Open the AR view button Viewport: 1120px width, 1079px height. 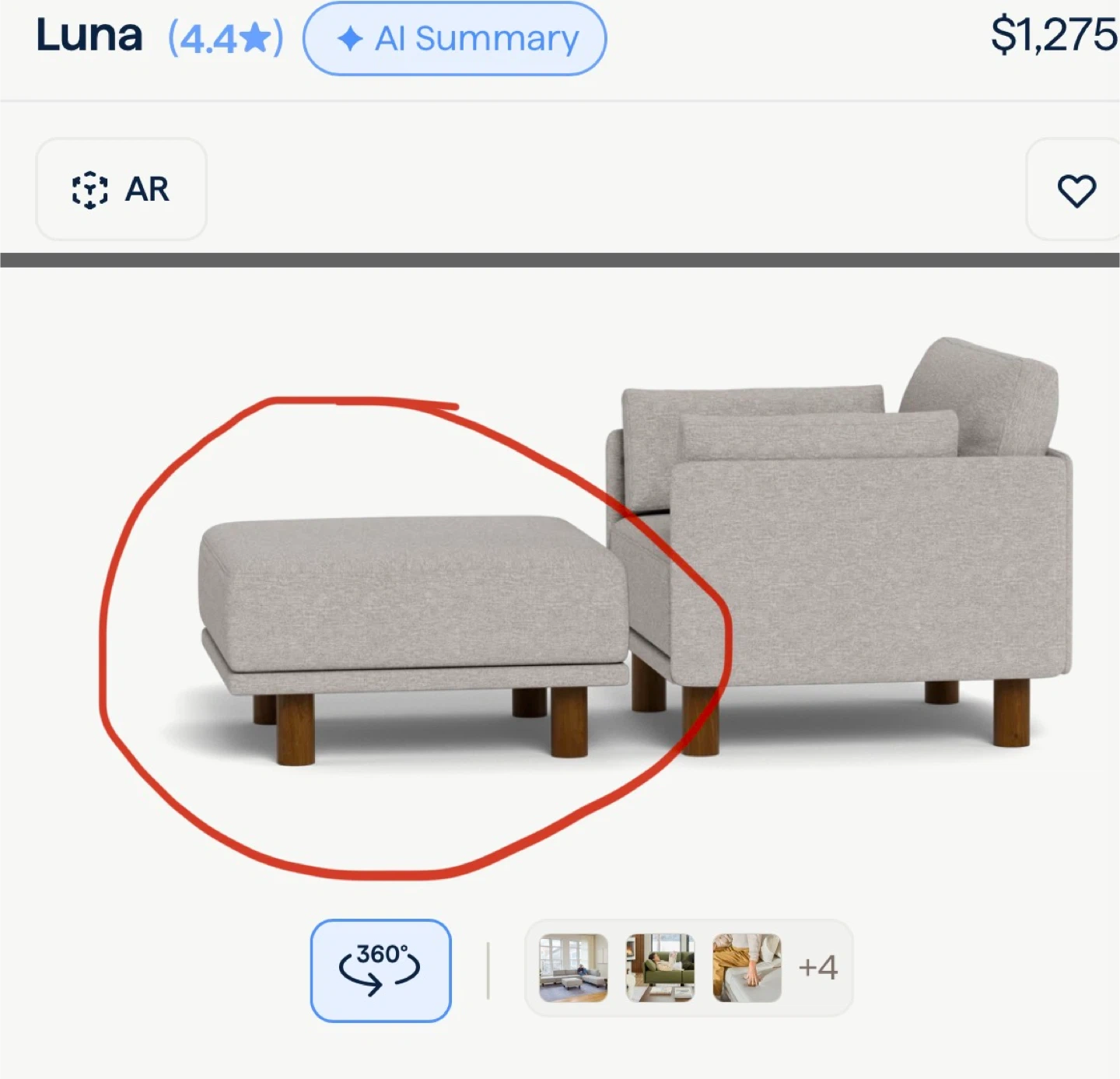click(121, 189)
